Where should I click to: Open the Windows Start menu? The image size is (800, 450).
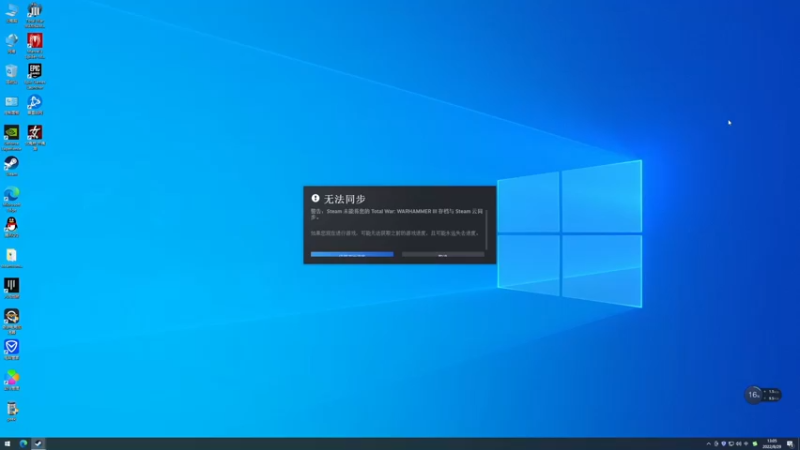pyautogui.click(x=7, y=443)
